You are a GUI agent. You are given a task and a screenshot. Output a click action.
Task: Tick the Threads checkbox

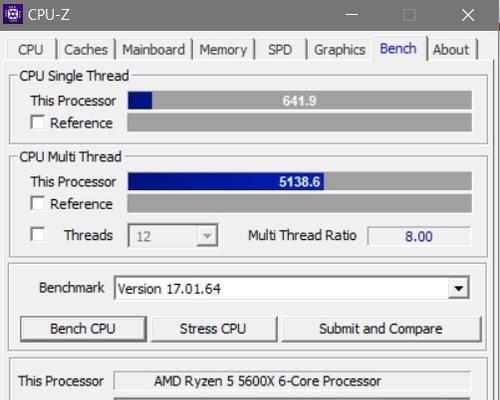[37, 234]
